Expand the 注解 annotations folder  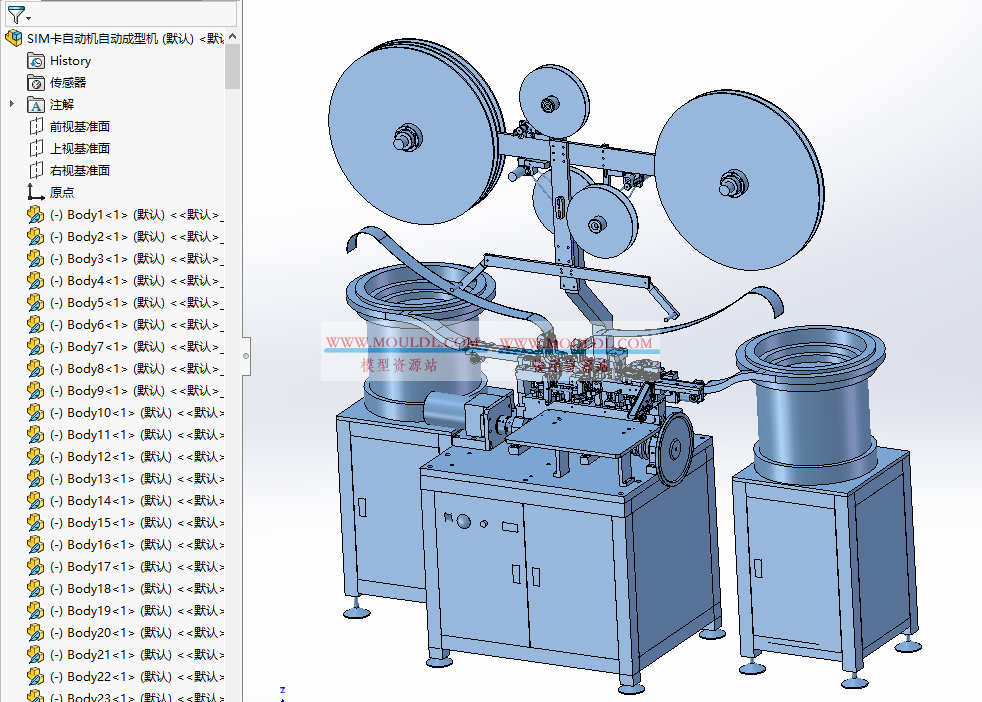coord(12,104)
